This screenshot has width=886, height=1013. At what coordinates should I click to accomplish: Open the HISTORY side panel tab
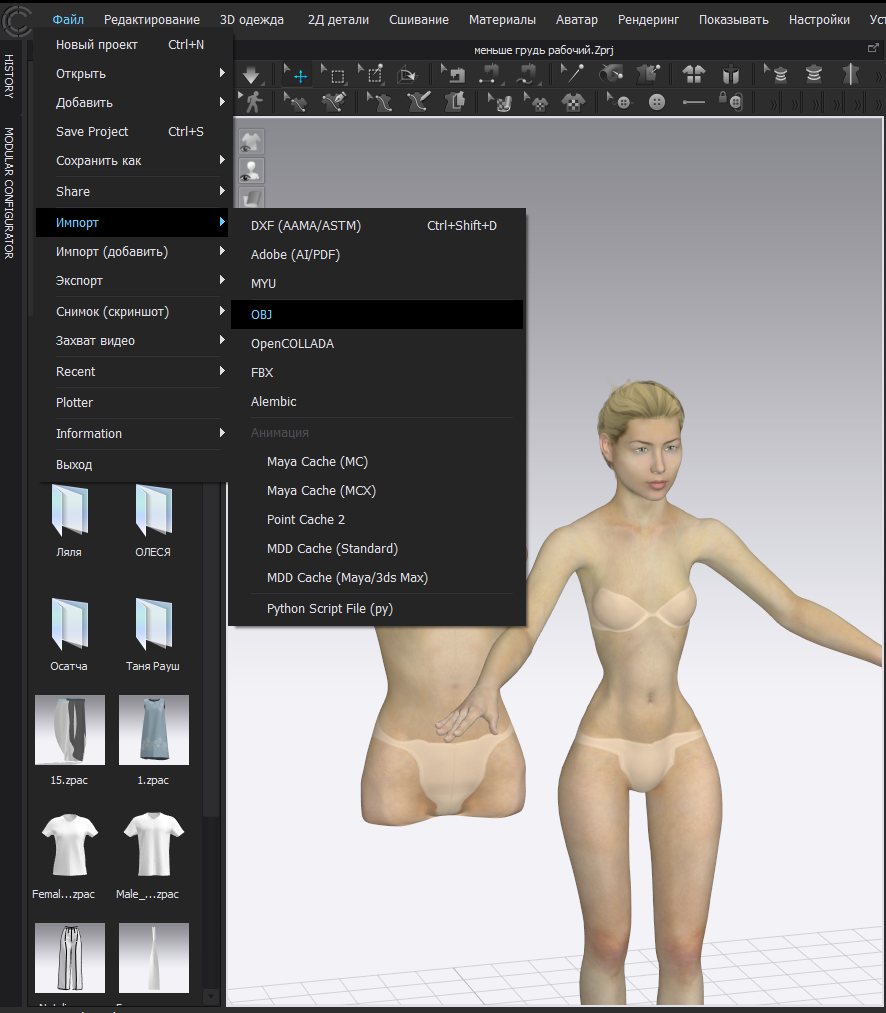[x=9, y=76]
